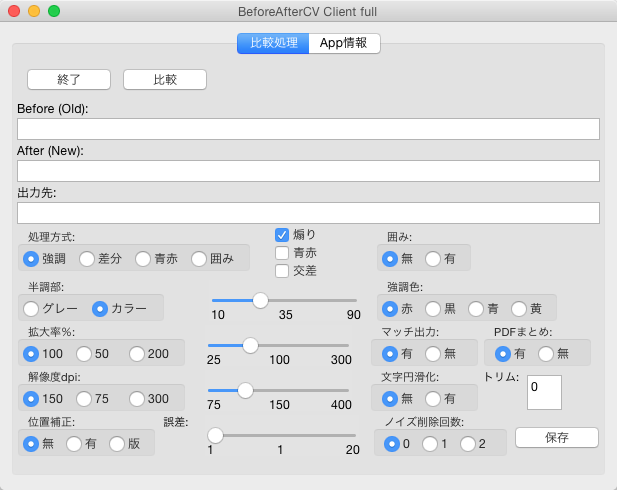
Task: Click the 10–90 slider knob
Action: pyautogui.click(x=260, y=301)
